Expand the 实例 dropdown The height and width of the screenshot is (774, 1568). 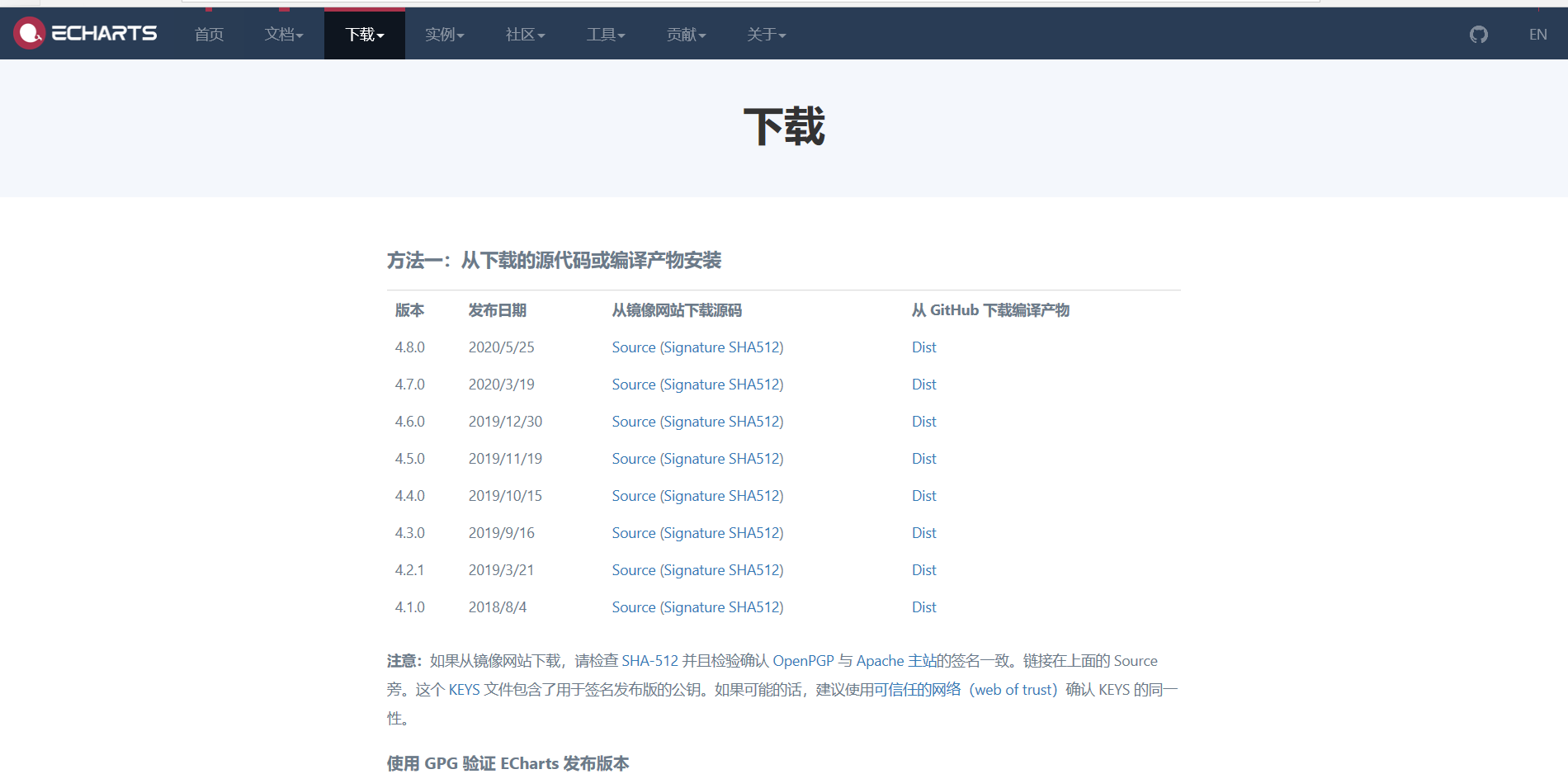click(x=445, y=34)
